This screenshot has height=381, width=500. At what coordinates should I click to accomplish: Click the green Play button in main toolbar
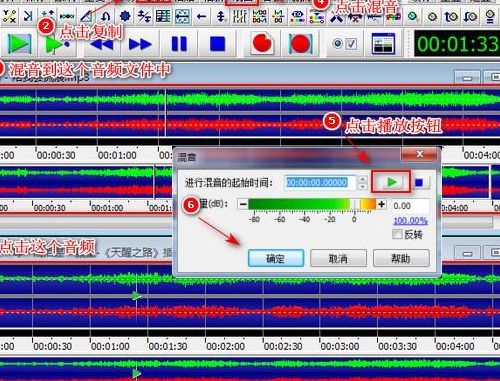[x=19, y=44]
